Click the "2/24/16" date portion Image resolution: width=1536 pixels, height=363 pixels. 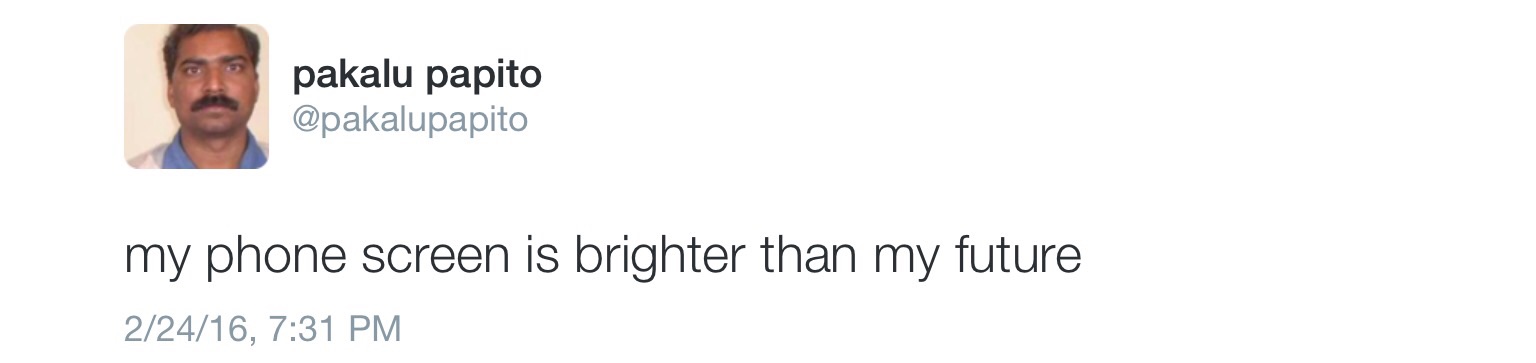tap(185, 328)
